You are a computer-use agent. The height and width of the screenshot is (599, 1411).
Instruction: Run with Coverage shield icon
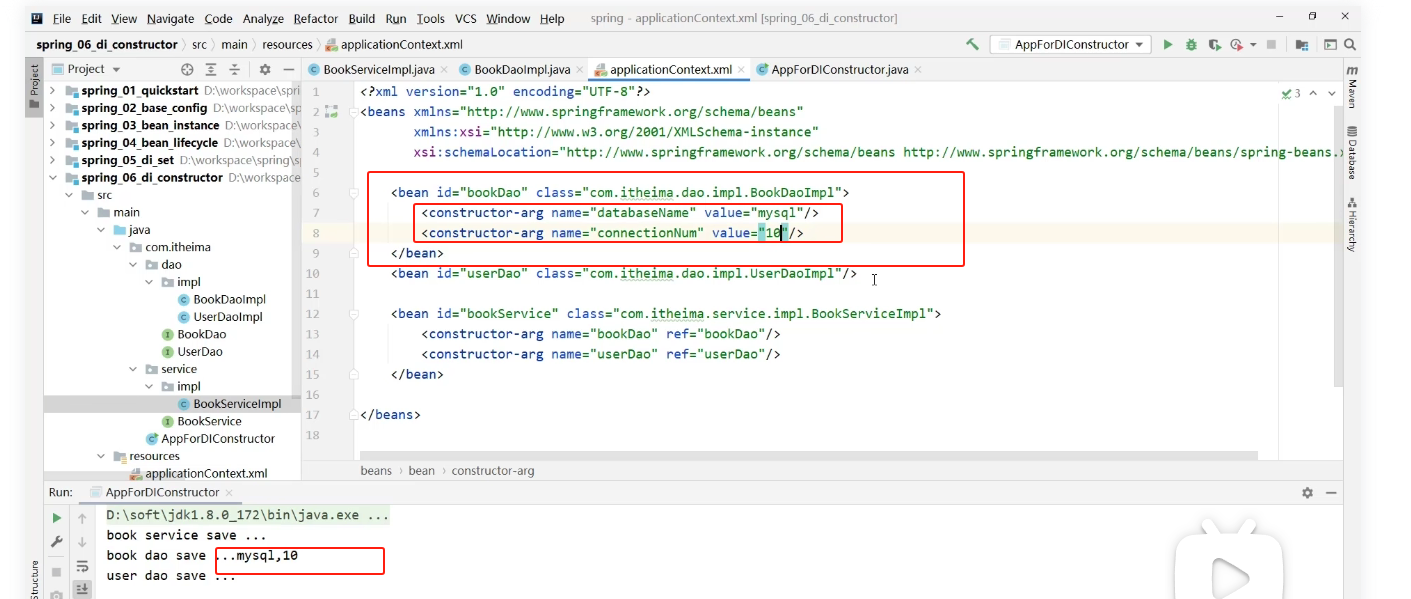point(1215,44)
